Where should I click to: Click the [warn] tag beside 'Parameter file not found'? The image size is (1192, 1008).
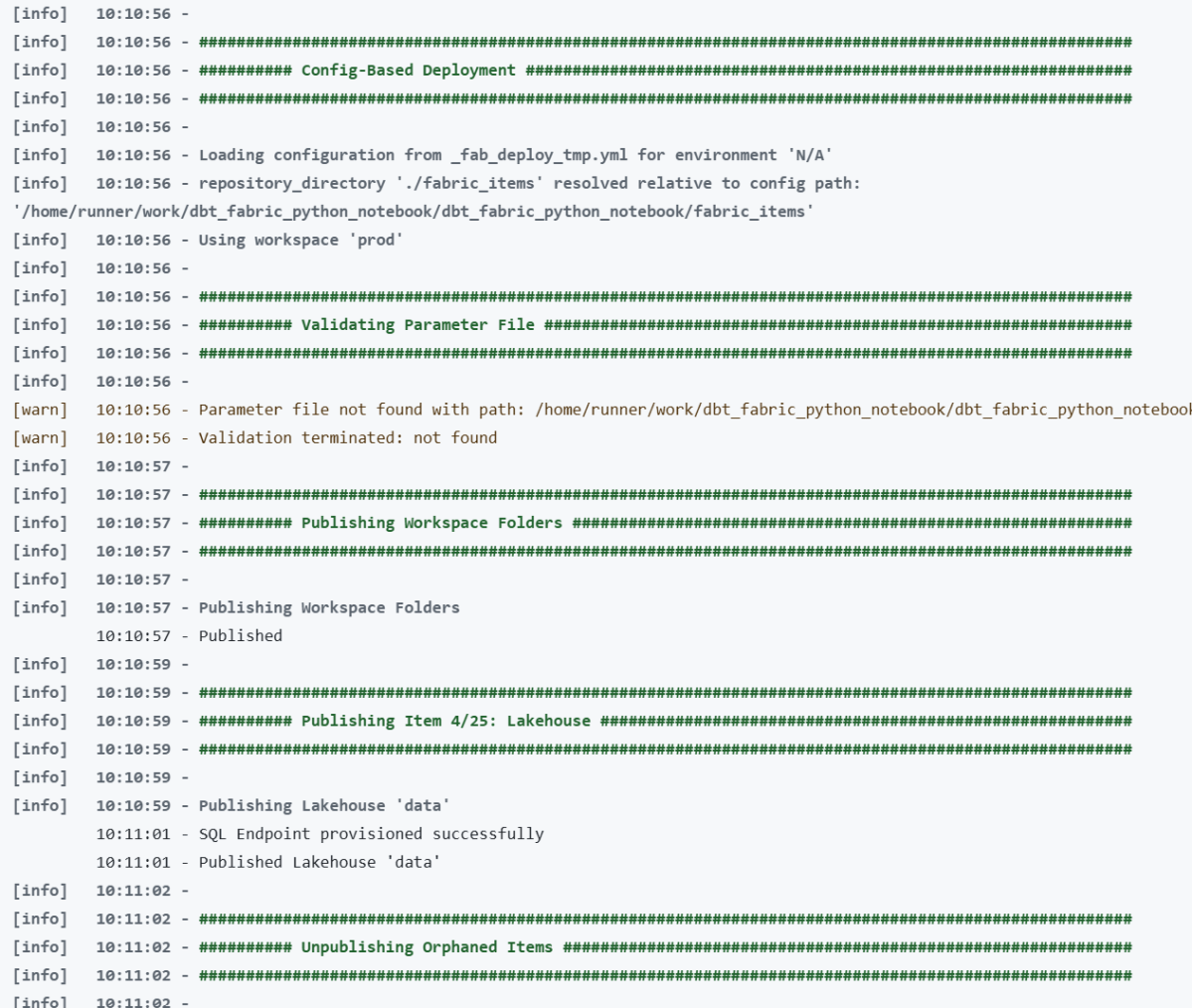pos(40,410)
